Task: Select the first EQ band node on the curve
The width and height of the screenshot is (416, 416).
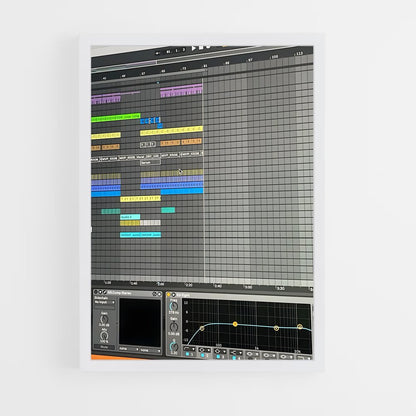Action: coord(202,329)
